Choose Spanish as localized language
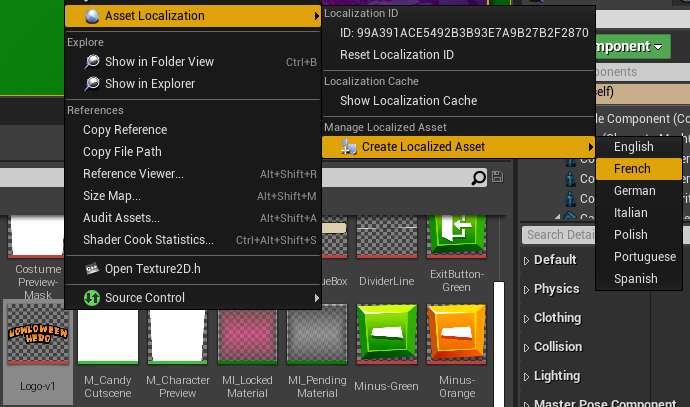690x407 pixels. (639, 279)
